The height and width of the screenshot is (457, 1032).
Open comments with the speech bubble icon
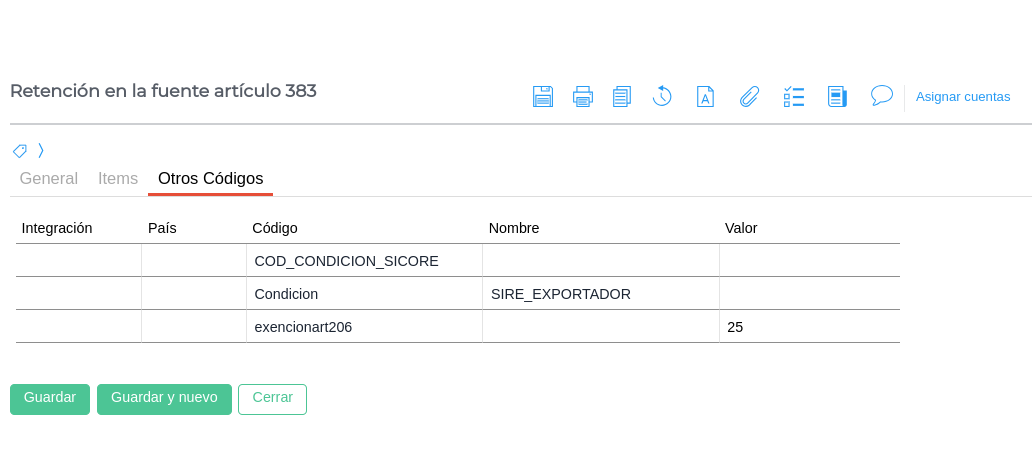[x=881, y=96]
